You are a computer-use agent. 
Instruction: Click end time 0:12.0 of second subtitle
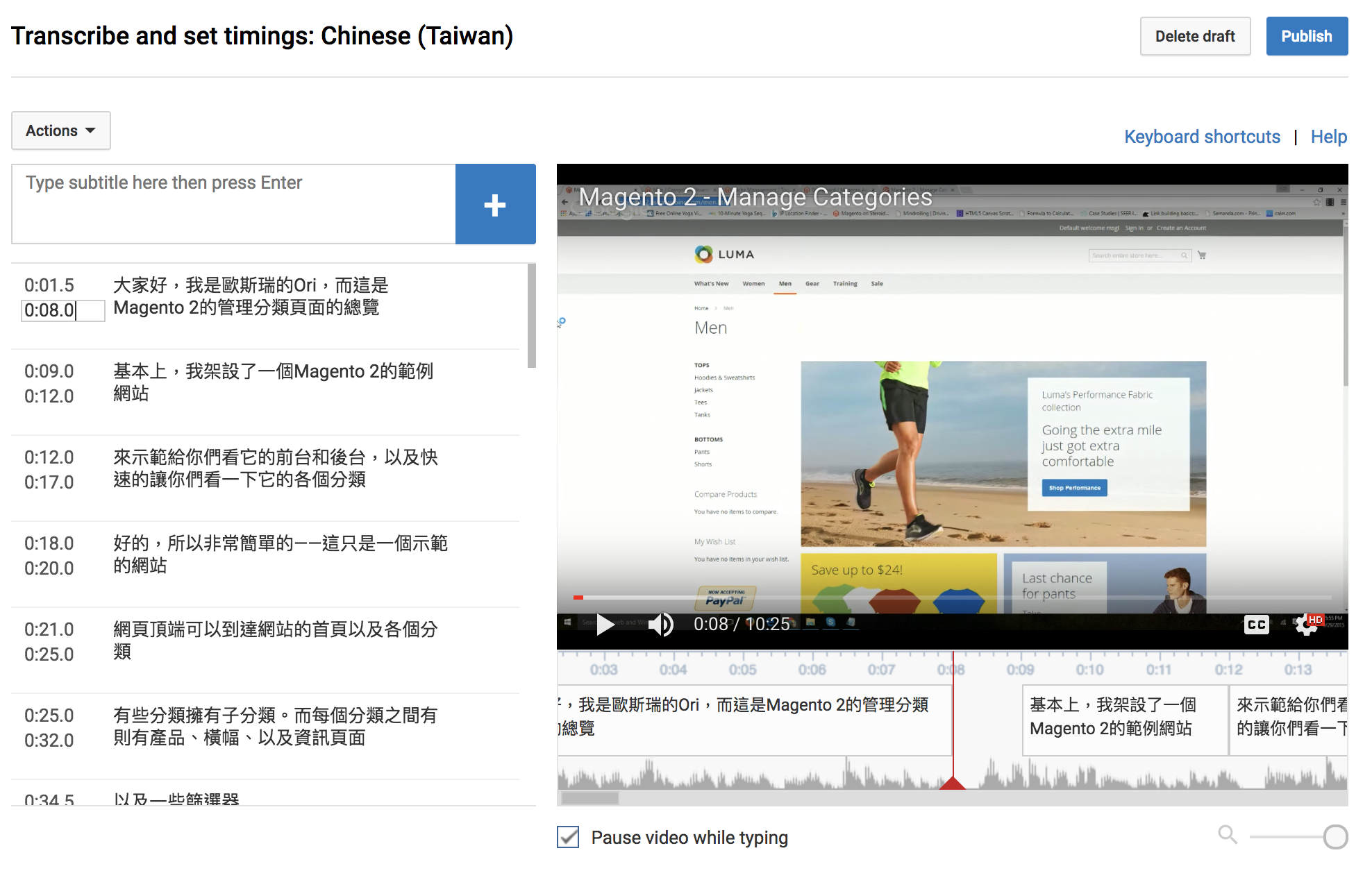click(x=49, y=396)
